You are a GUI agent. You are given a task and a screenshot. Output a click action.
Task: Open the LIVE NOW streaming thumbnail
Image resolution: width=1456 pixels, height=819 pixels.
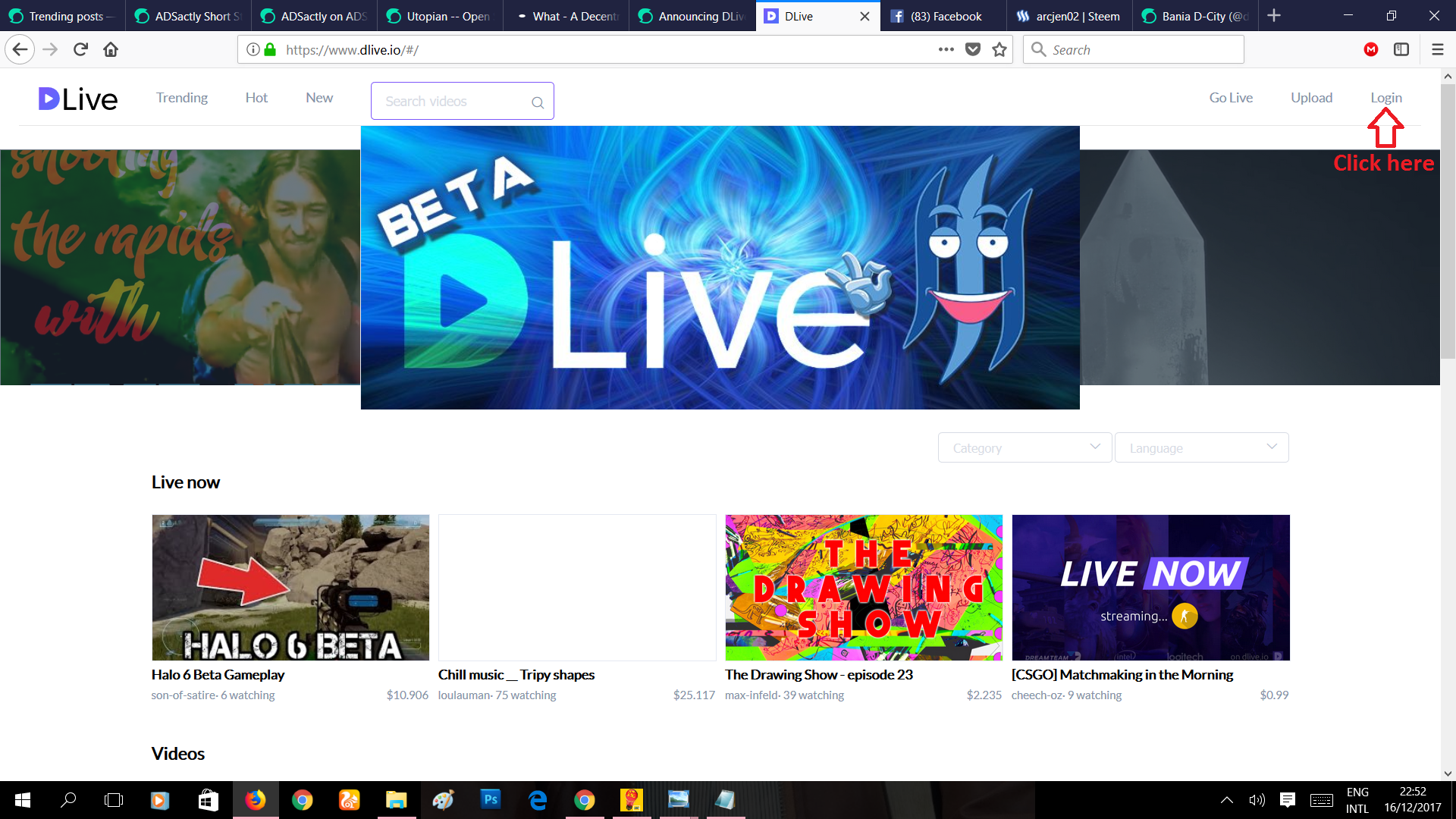coord(1150,588)
